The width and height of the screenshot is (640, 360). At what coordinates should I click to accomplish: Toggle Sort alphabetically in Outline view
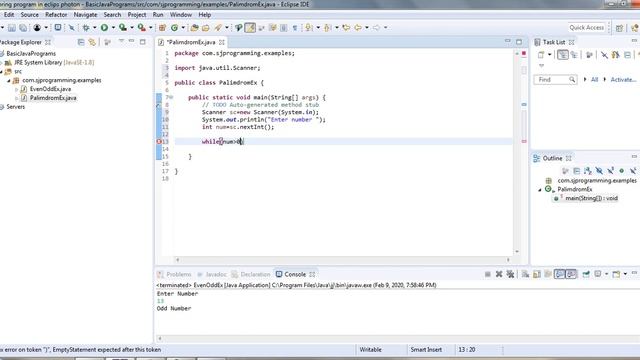(x=587, y=171)
